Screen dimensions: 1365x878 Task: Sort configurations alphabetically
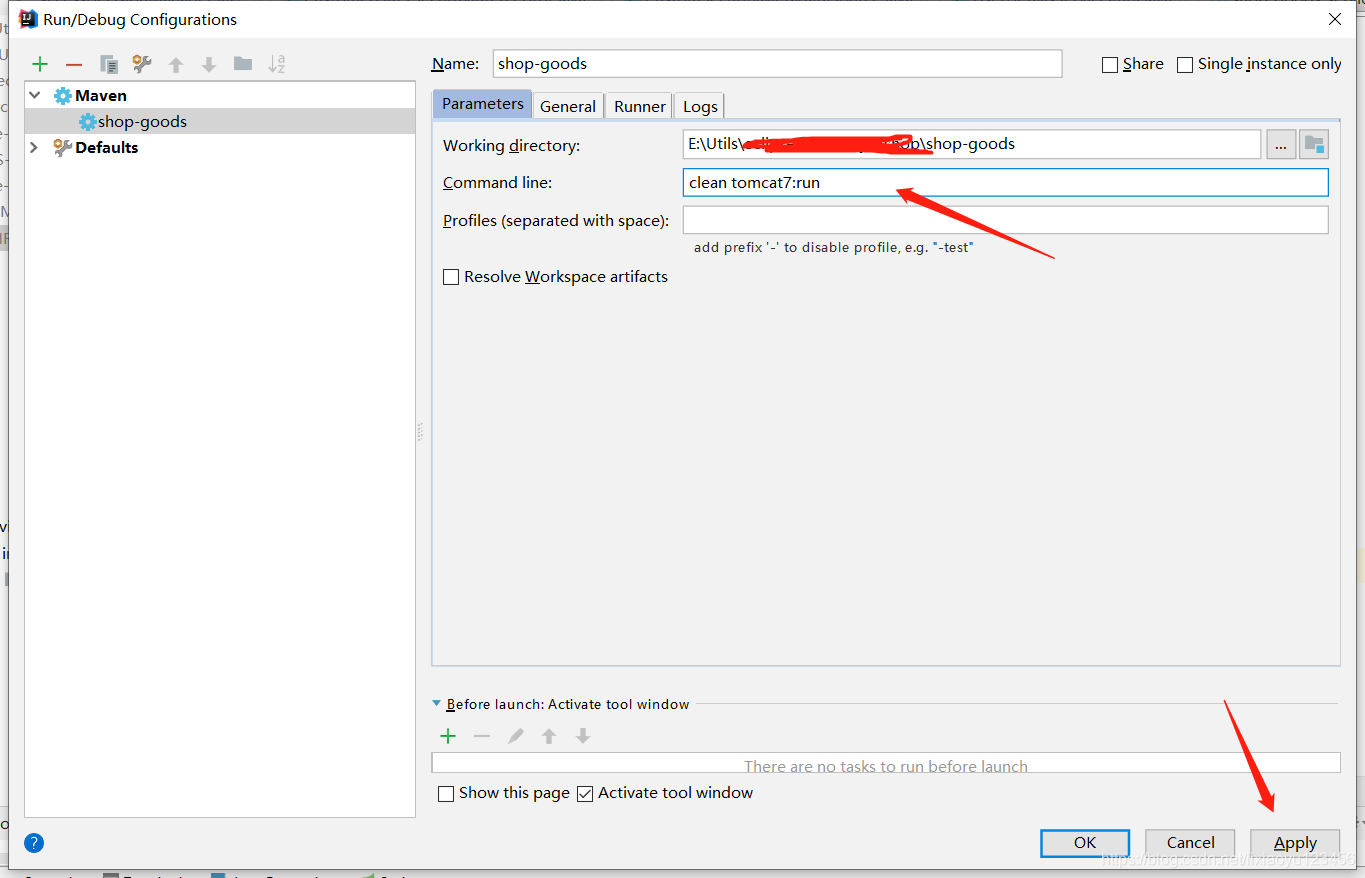tap(277, 64)
